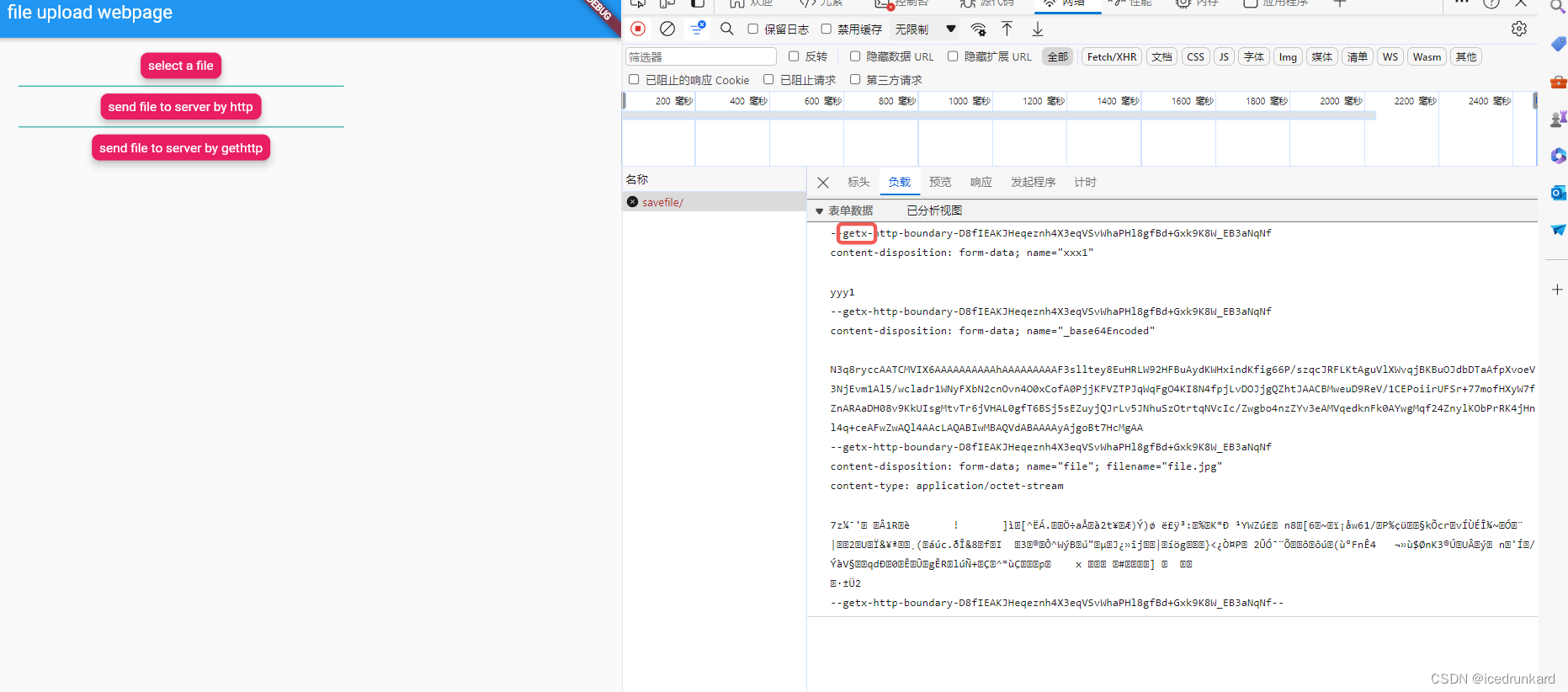Select the 全部 request type filter
Viewport: 1568px width, 692px height.
coord(1057,56)
